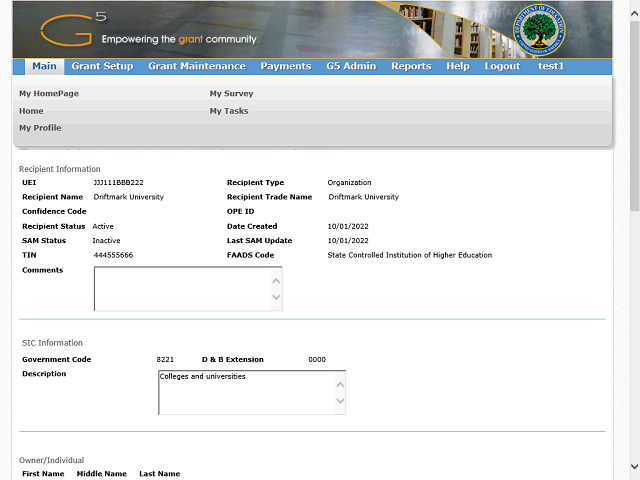Open the Grant Maintenance menu

pyautogui.click(x=196, y=67)
